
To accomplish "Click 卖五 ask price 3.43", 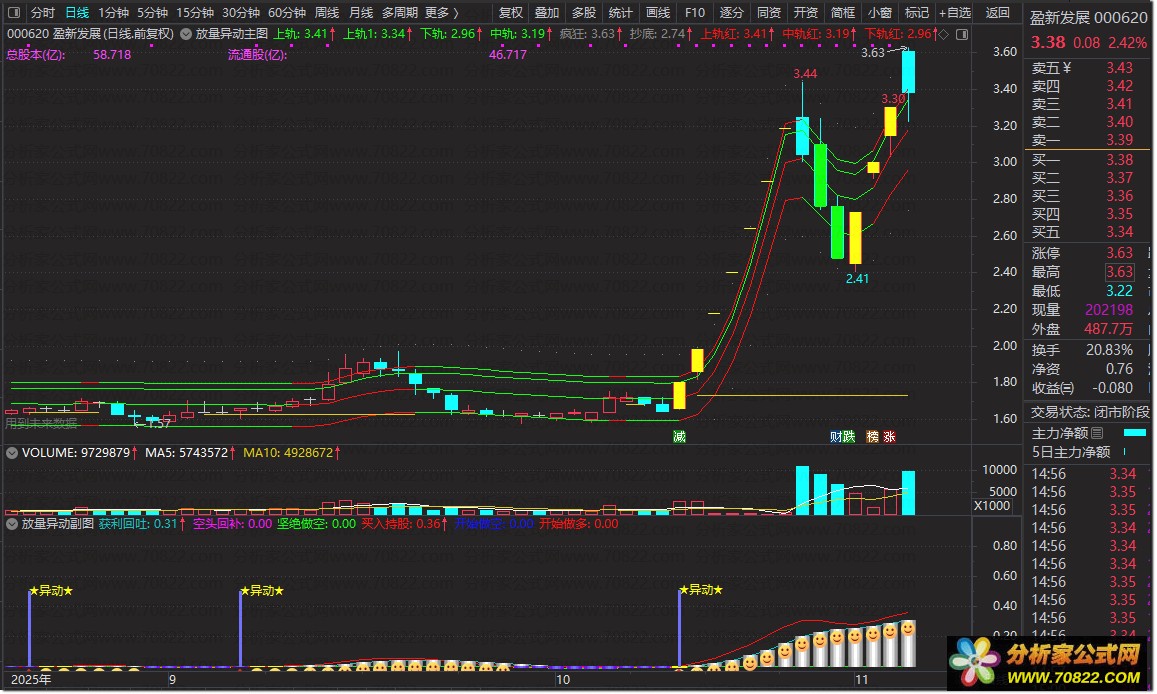I will 1119,68.
